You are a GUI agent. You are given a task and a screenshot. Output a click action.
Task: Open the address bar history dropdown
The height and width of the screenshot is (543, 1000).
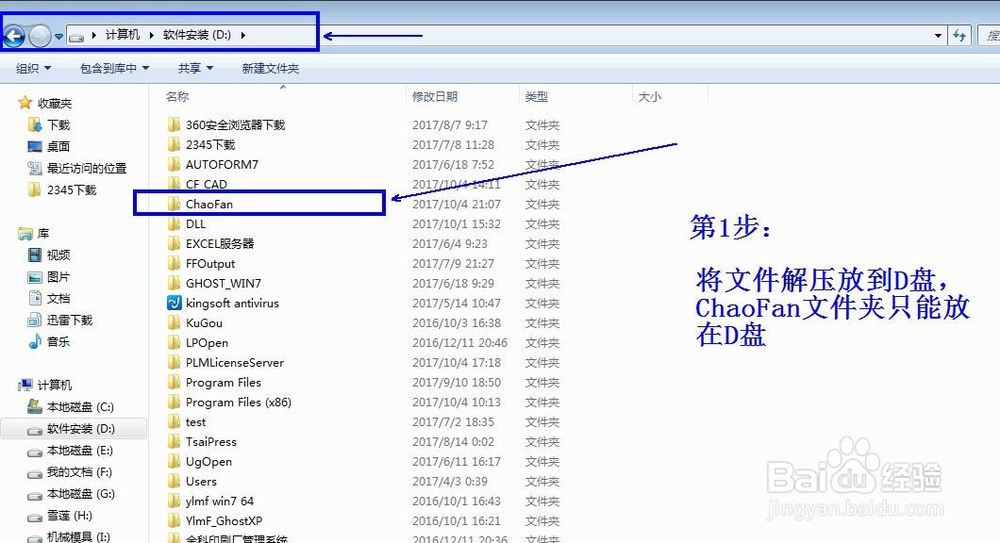click(938, 36)
